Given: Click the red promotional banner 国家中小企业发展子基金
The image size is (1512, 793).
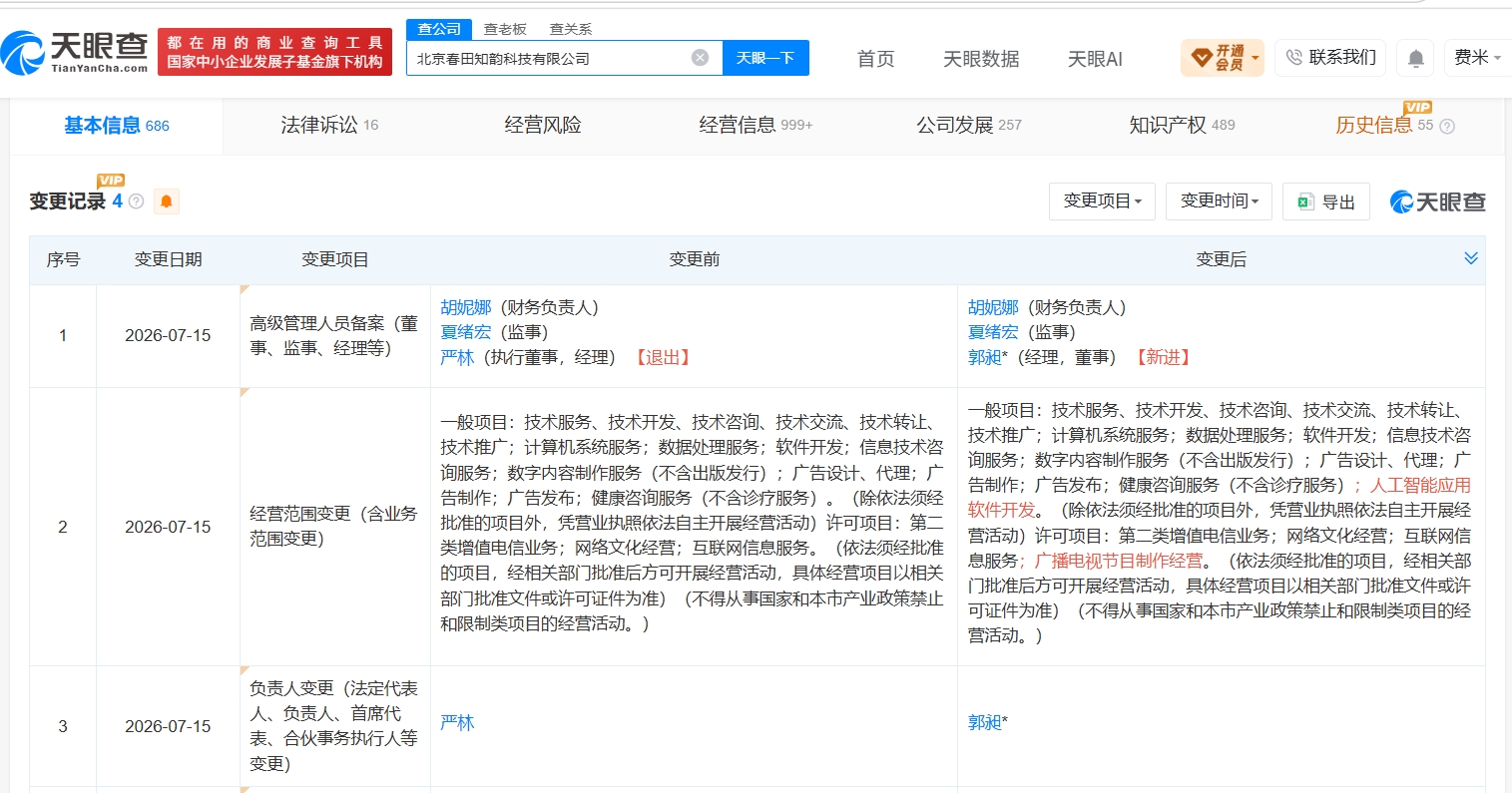Looking at the screenshot, I should coord(274,52).
